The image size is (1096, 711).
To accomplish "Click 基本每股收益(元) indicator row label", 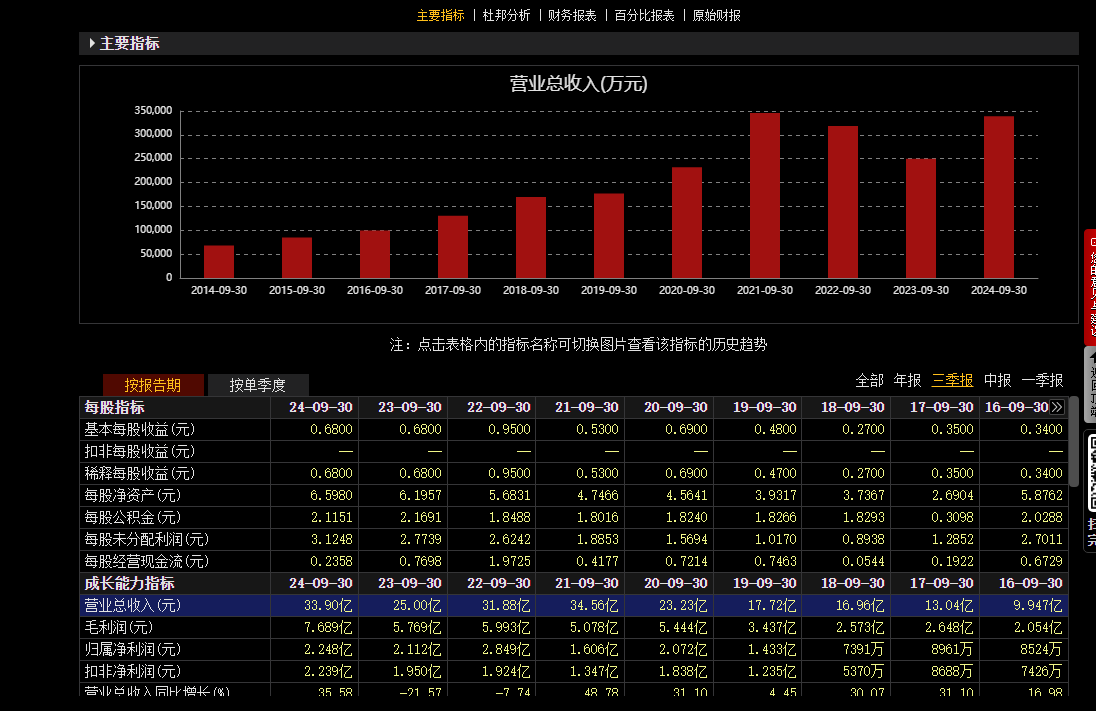I will point(140,429).
